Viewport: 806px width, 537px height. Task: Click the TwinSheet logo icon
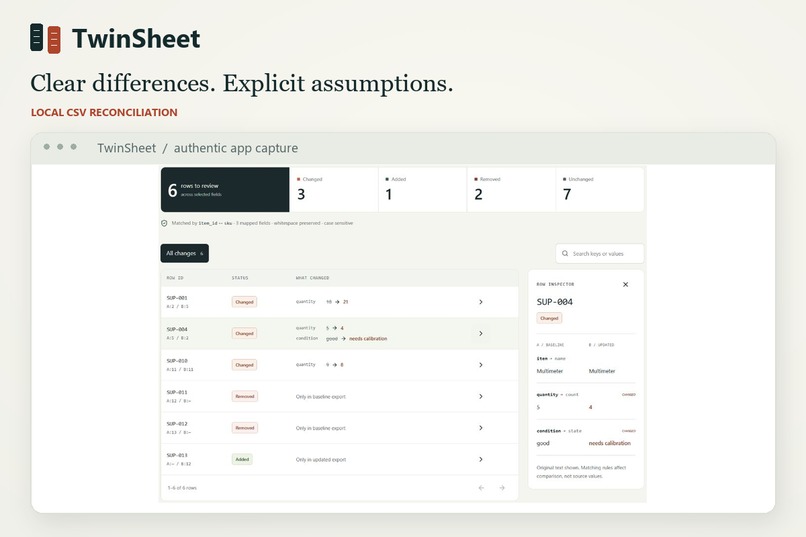pyautogui.click(x=45, y=39)
